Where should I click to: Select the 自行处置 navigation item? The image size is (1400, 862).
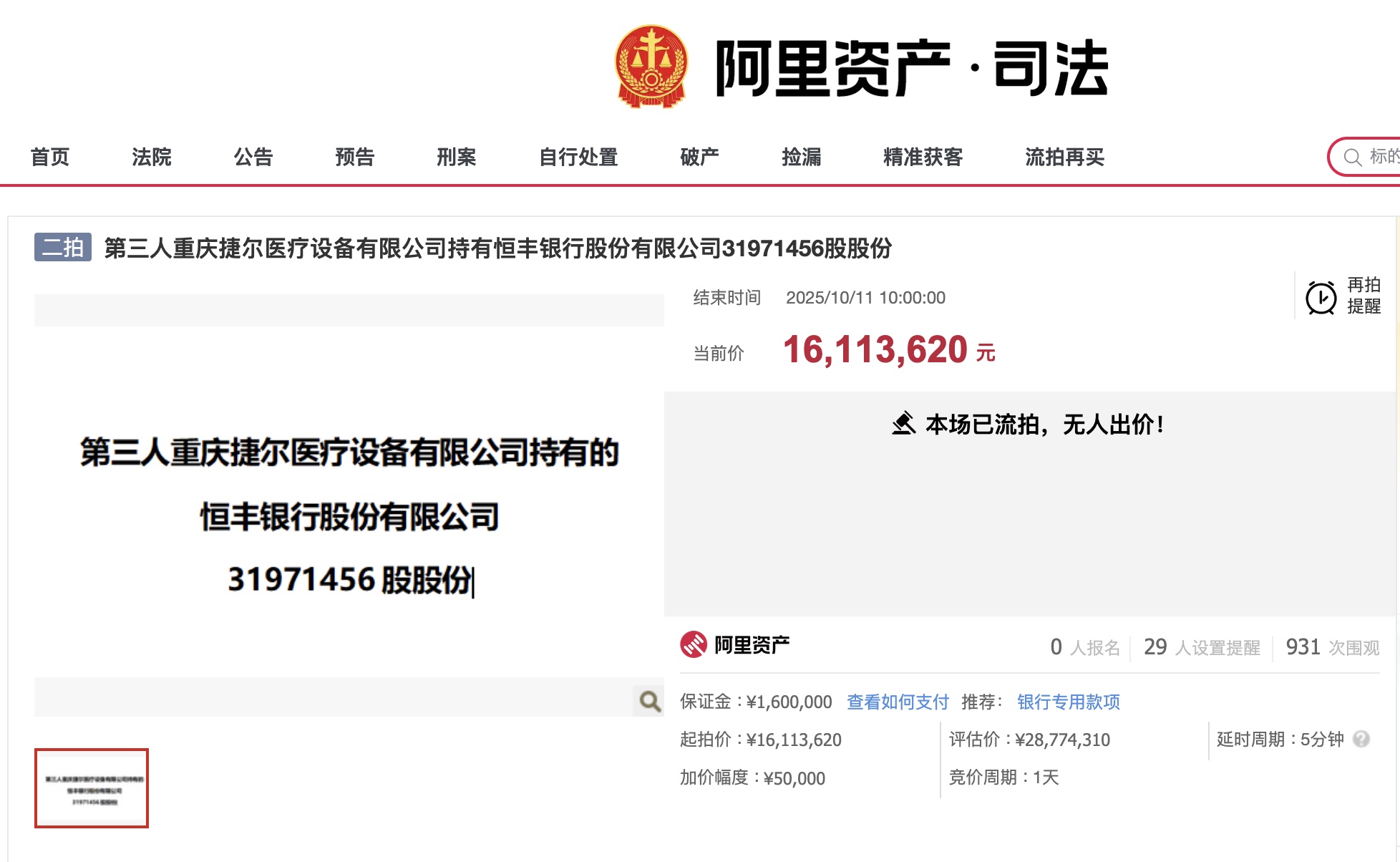point(578,157)
